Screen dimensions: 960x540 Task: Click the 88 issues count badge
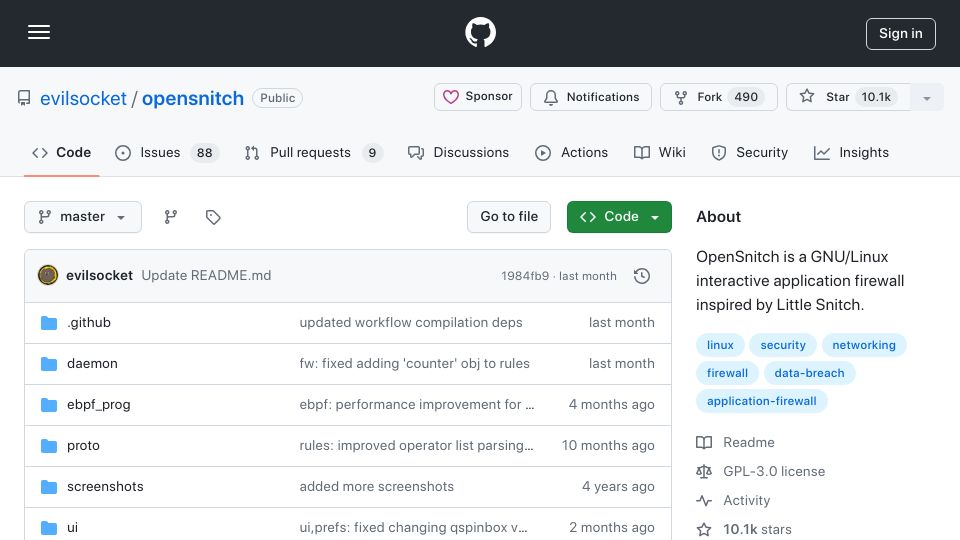204,153
